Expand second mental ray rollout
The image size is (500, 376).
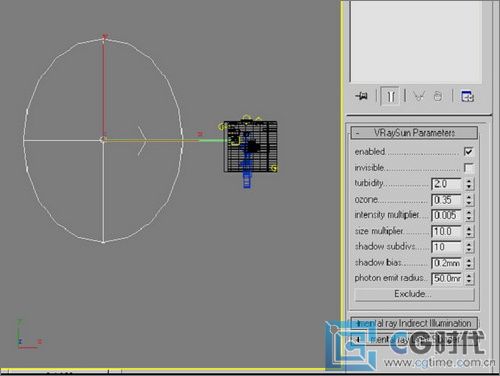[414, 339]
